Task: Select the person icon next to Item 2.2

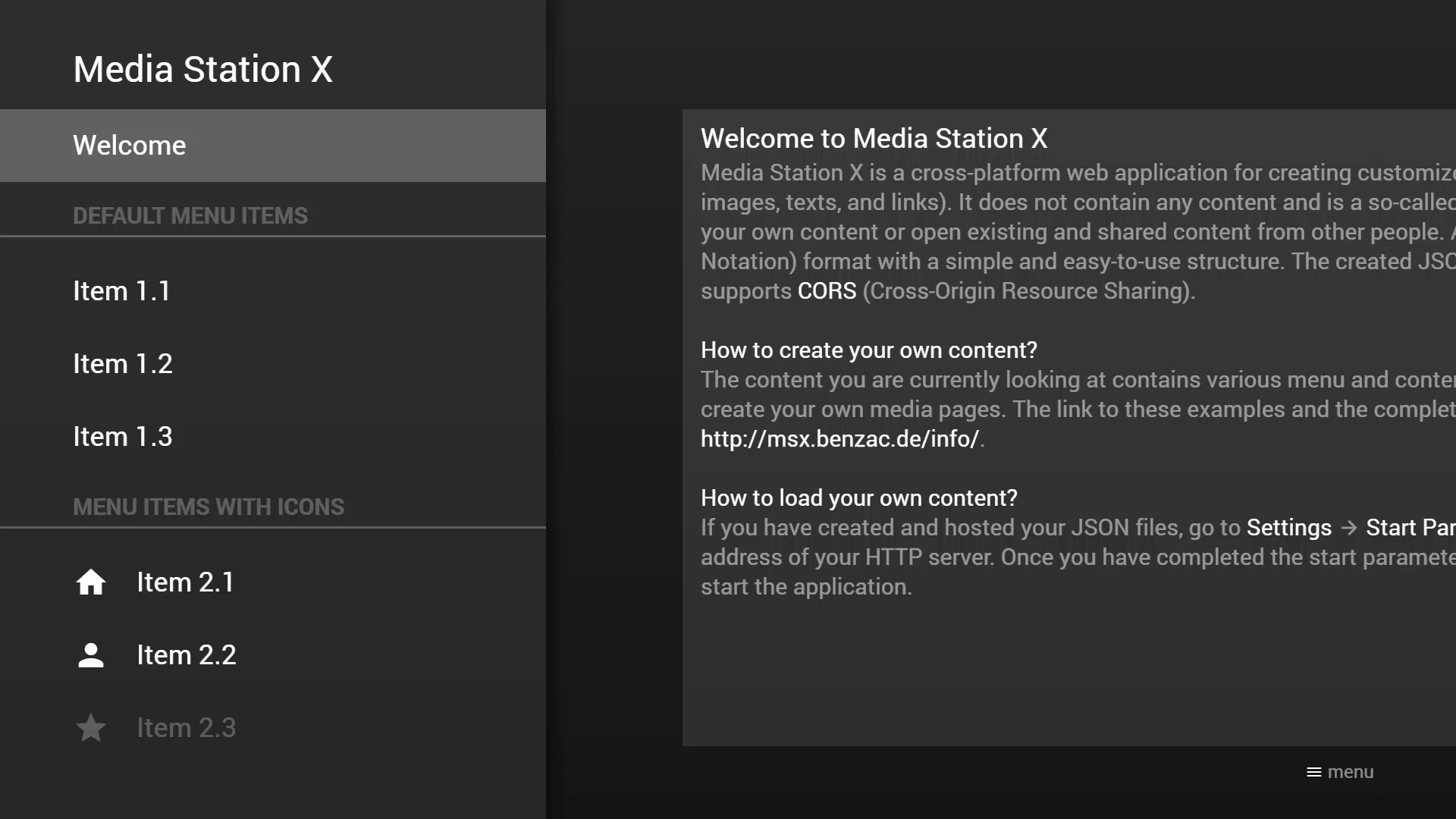Action: pos(90,654)
